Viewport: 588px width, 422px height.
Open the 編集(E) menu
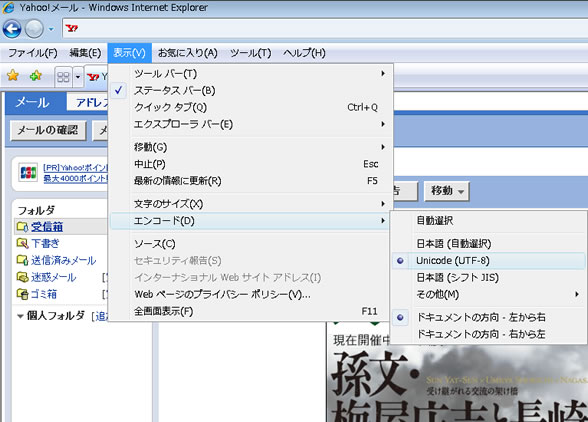click(x=85, y=53)
